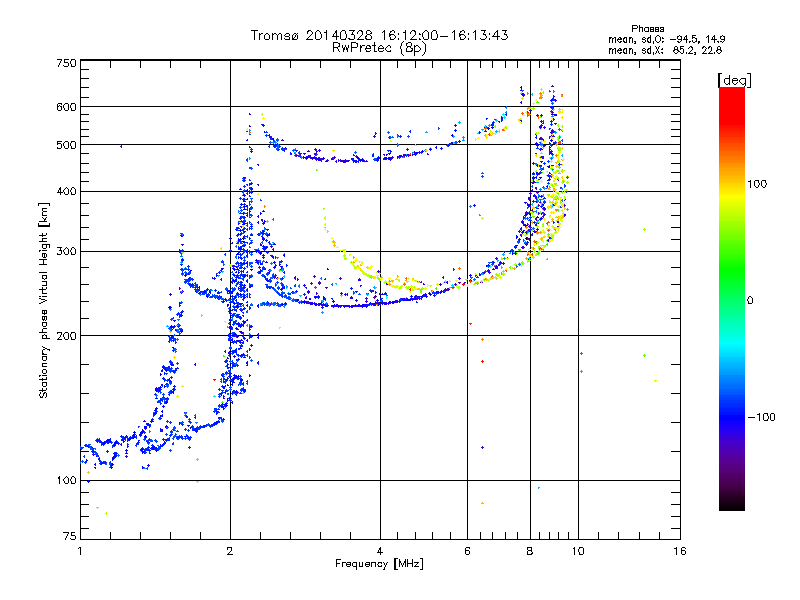The width and height of the screenshot is (800, 600).
Task: Pick the red band of the colorbar
Action: (732, 105)
